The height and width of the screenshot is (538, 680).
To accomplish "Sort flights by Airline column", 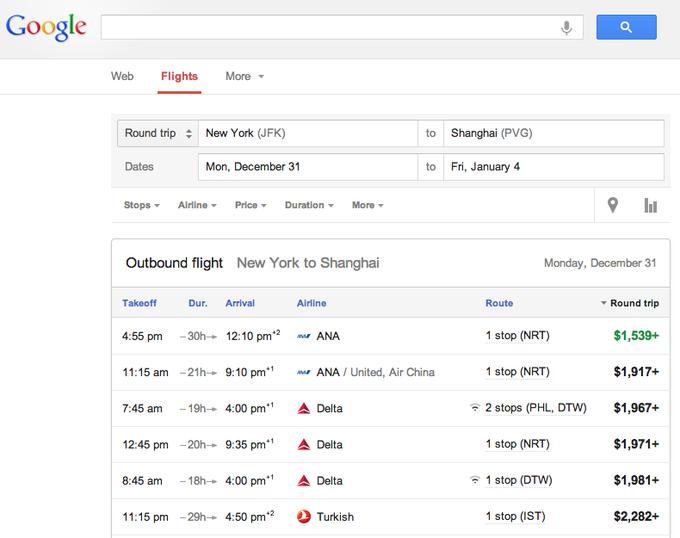I will (311, 303).
